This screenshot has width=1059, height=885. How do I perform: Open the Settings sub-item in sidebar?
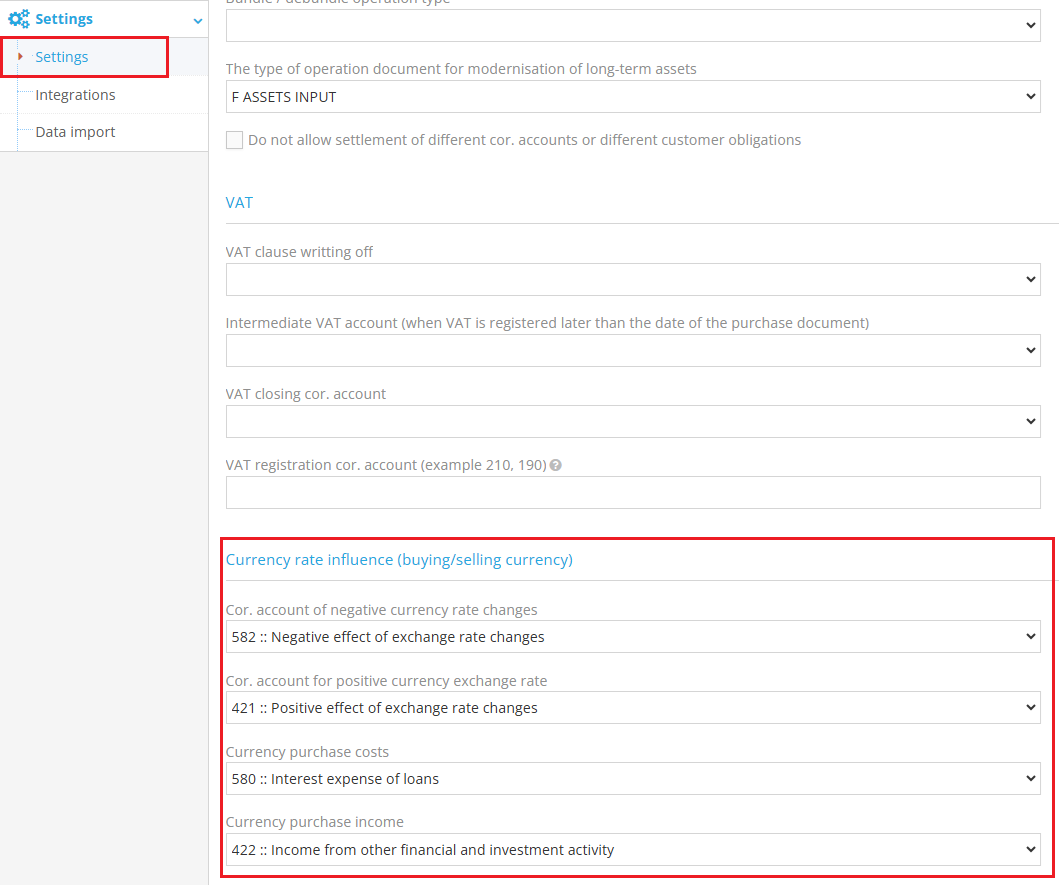(62, 57)
